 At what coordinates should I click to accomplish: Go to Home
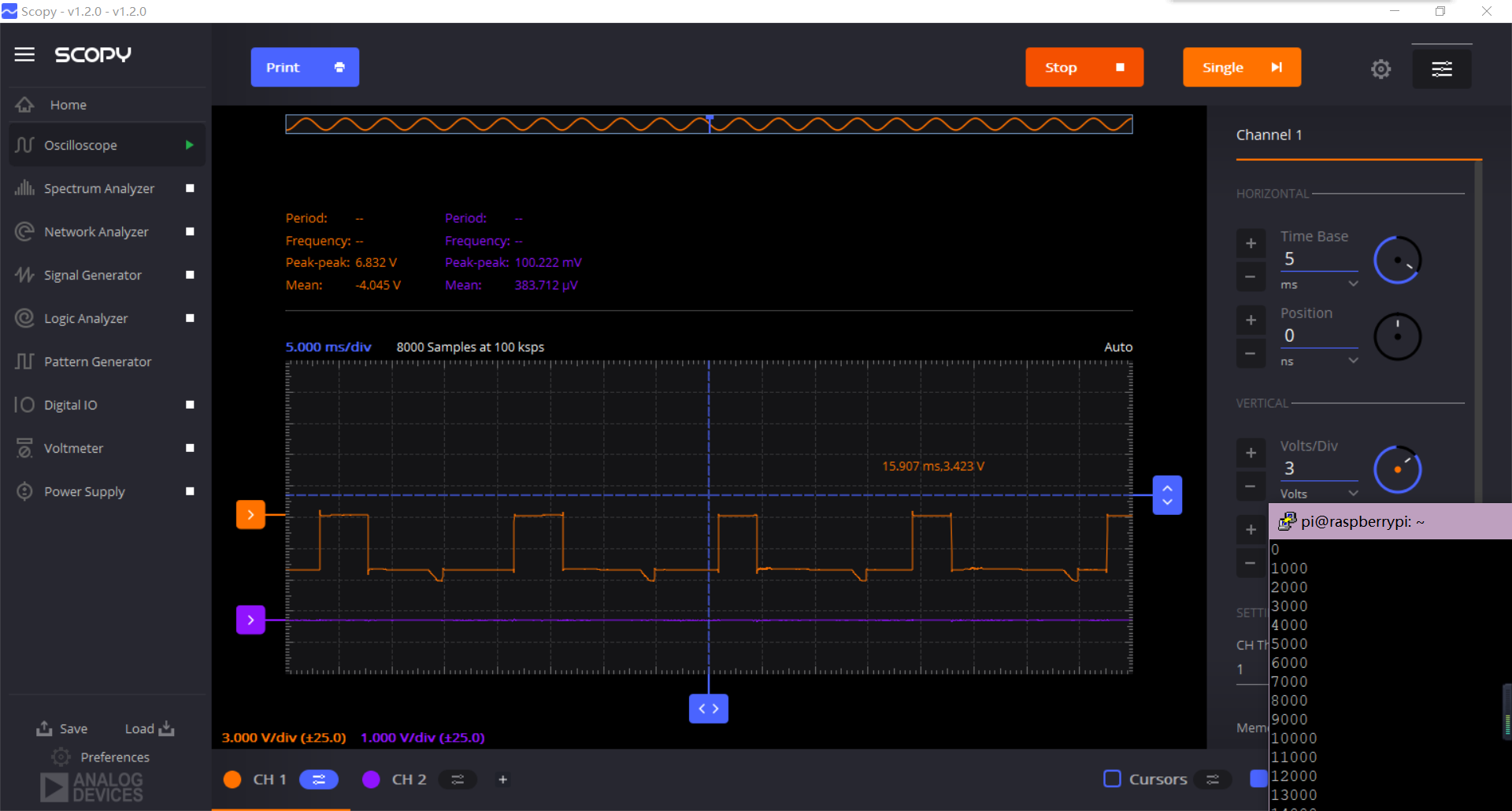[69, 105]
